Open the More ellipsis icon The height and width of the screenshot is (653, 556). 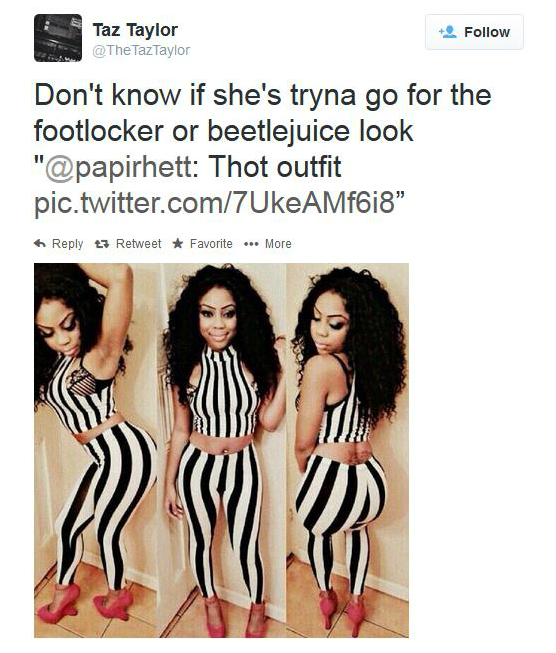click(251, 244)
